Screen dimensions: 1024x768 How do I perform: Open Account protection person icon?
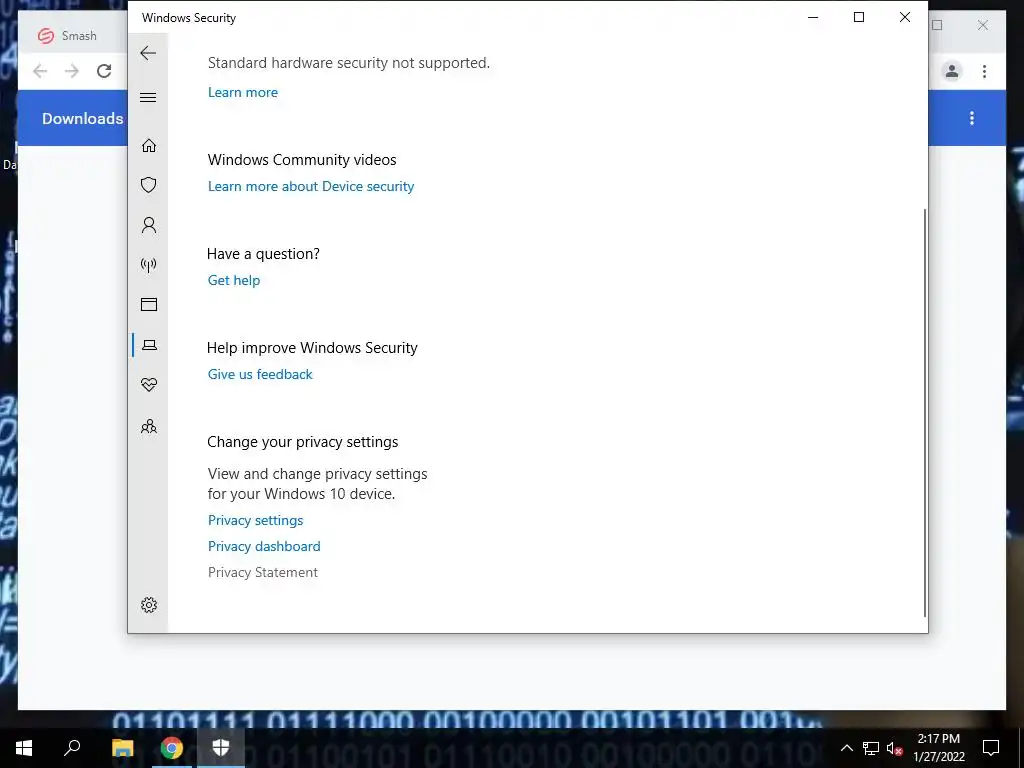point(149,225)
